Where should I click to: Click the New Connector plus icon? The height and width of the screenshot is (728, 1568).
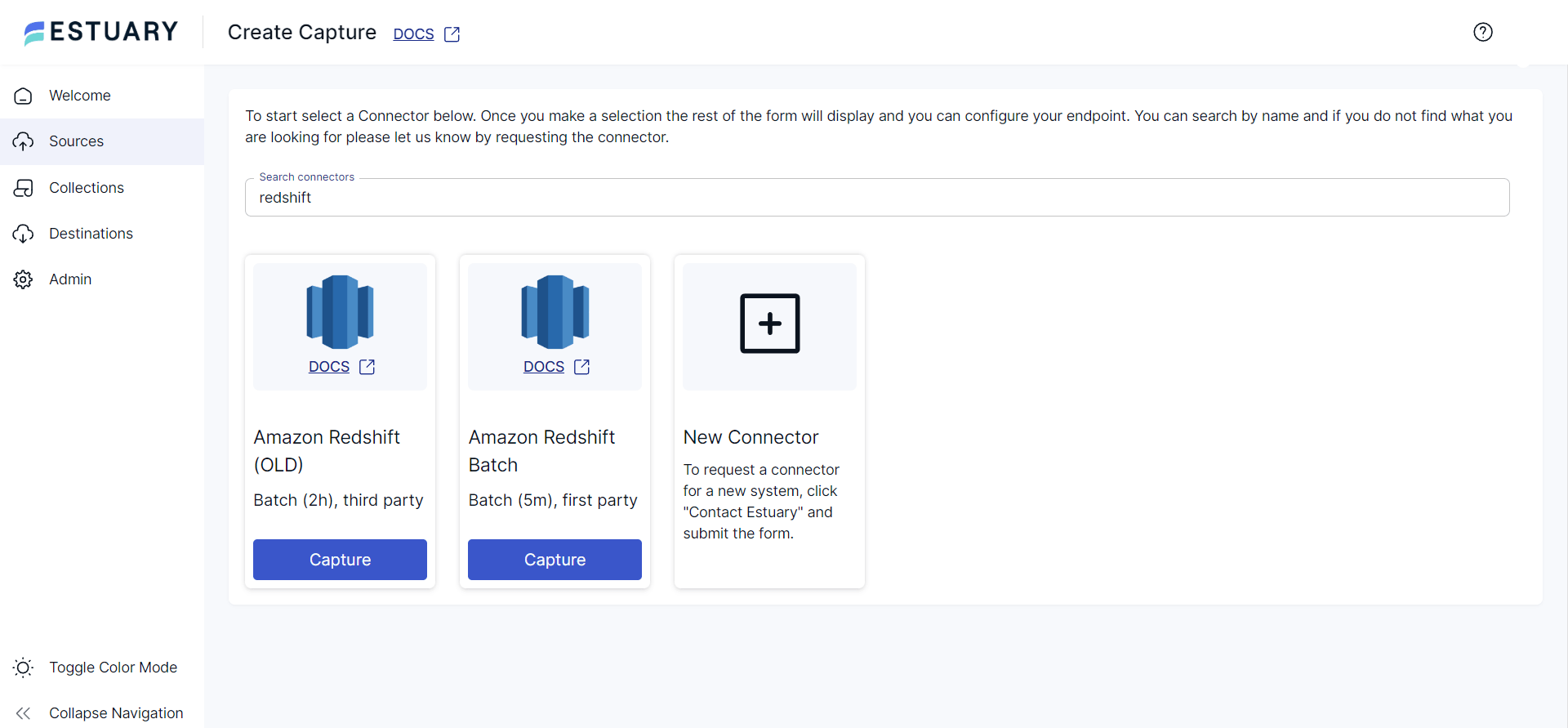(770, 324)
